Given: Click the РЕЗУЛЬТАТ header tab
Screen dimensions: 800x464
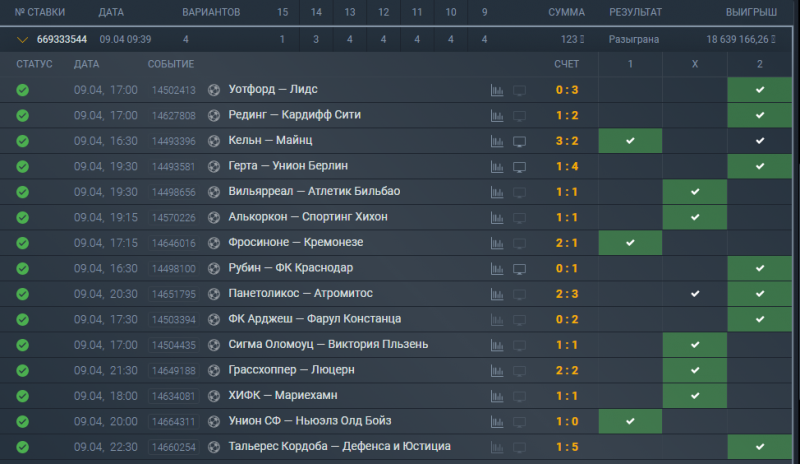Looking at the screenshot, I should coord(636,12).
